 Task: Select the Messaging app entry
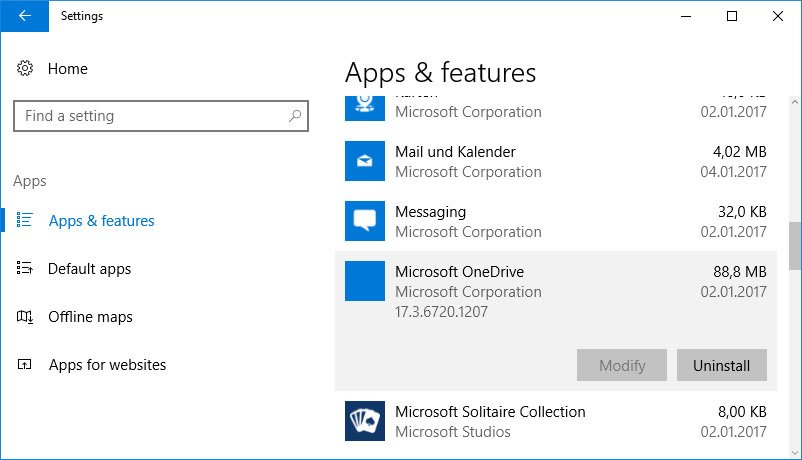coord(555,221)
